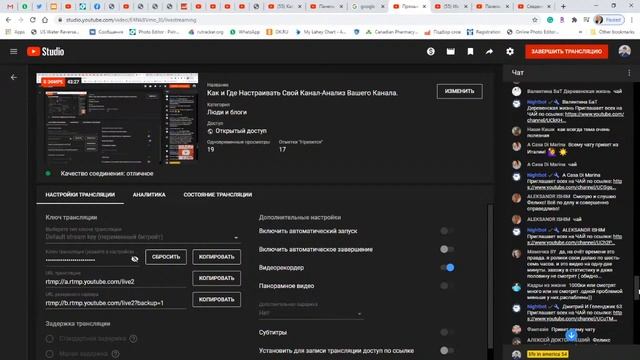This screenshot has height=360, width=640.
Task: Copy the stream key with КОПИРОВАТЬ
Action: (216, 257)
